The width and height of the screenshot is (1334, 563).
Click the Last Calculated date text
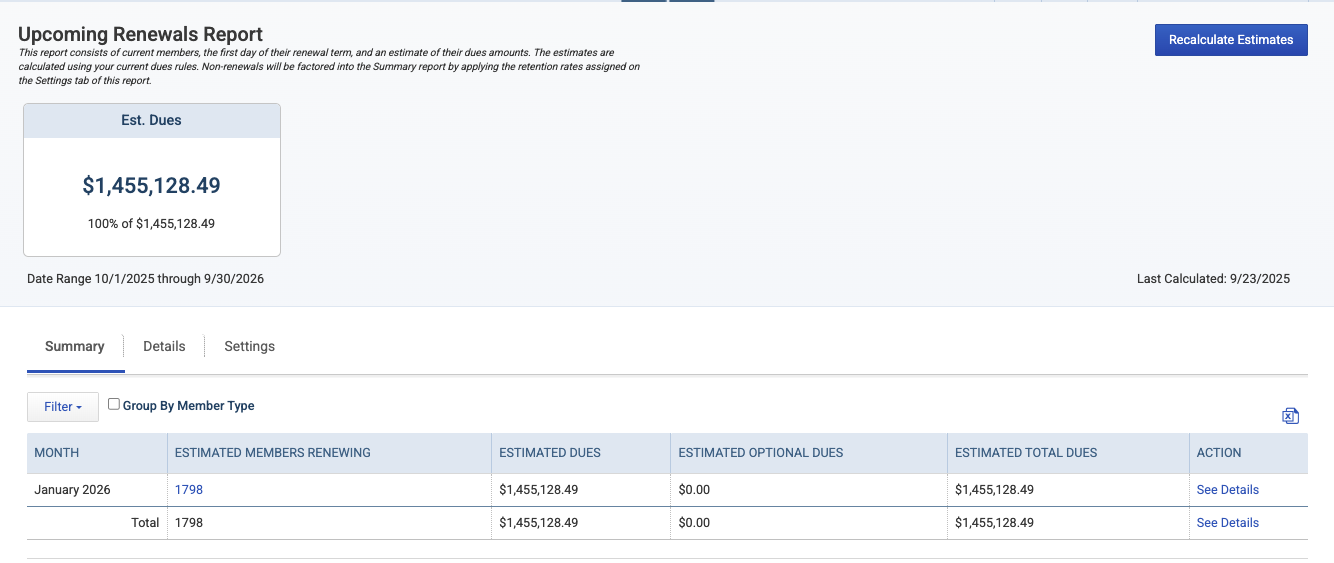tap(1213, 279)
